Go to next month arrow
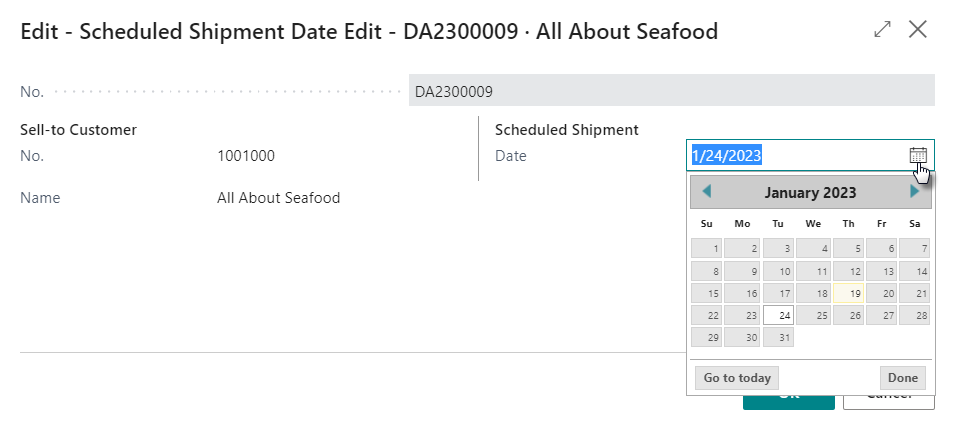Screen dimensions: 955x430 tap(914, 192)
